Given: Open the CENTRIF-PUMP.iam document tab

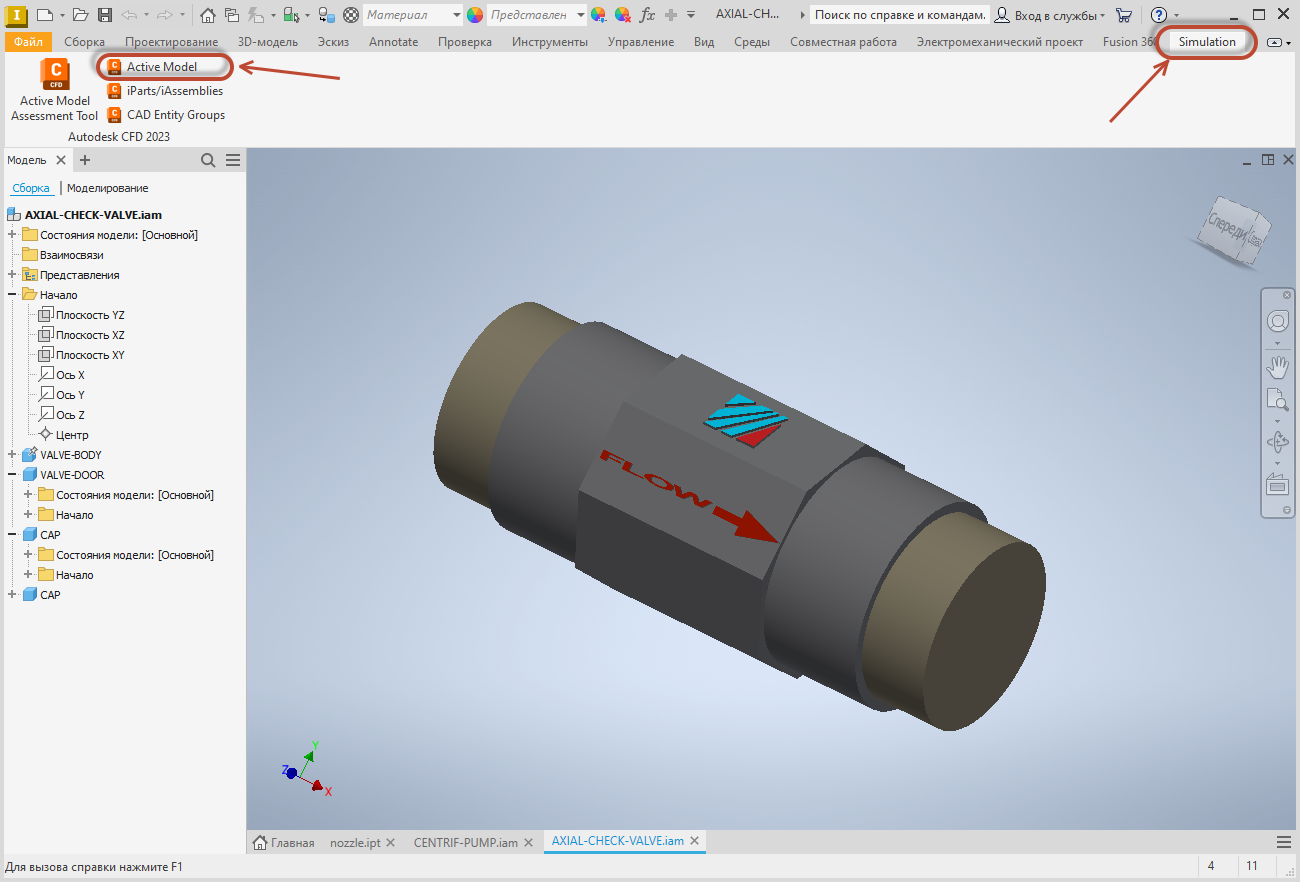Looking at the screenshot, I should (x=466, y=842).
